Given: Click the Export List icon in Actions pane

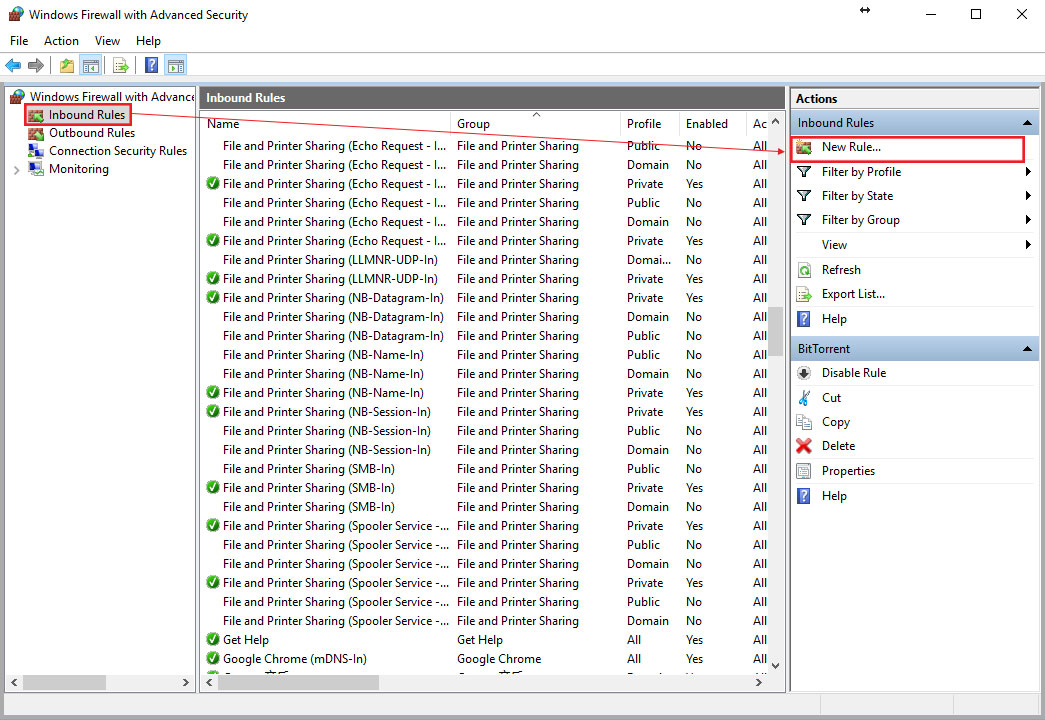Looking at the screenshot, I should pos(804,294).
